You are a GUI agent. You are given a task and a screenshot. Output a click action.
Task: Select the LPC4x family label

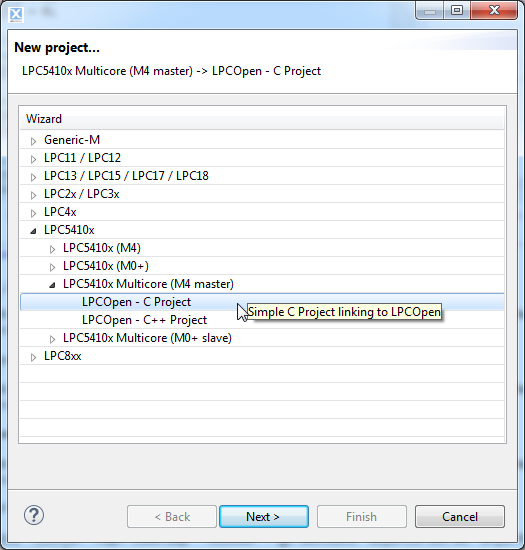coord(60,212)
